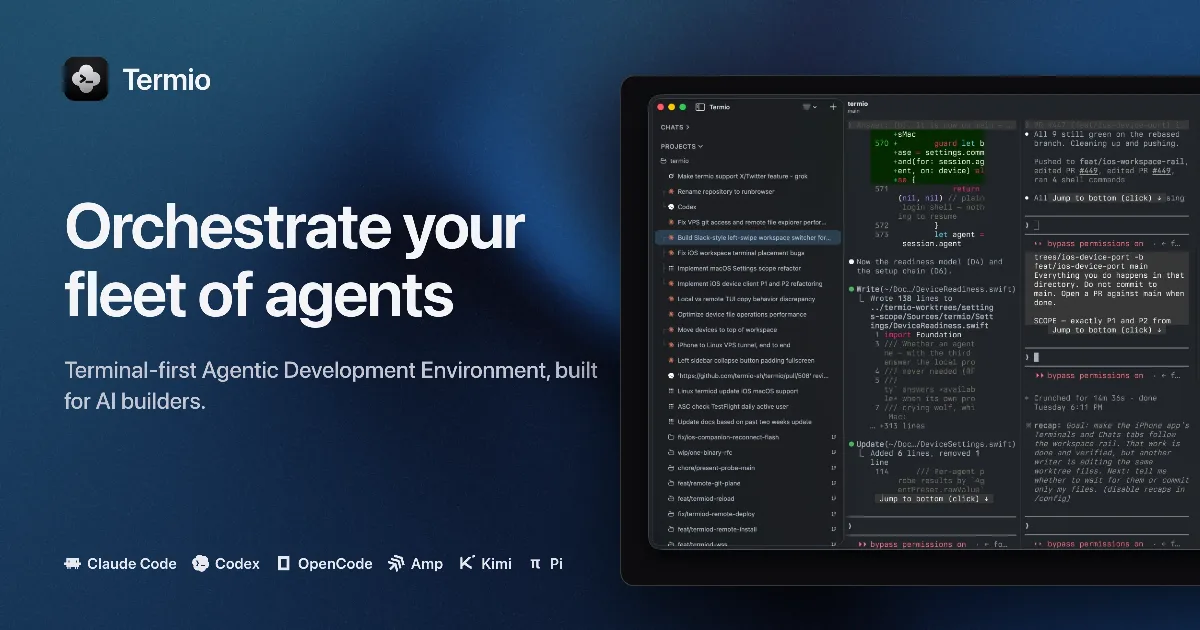Open branch action icon for fix/ios-companion-reconnect-flash
This screenshot has height=630, width=1200.
click(x=833, y=437)
